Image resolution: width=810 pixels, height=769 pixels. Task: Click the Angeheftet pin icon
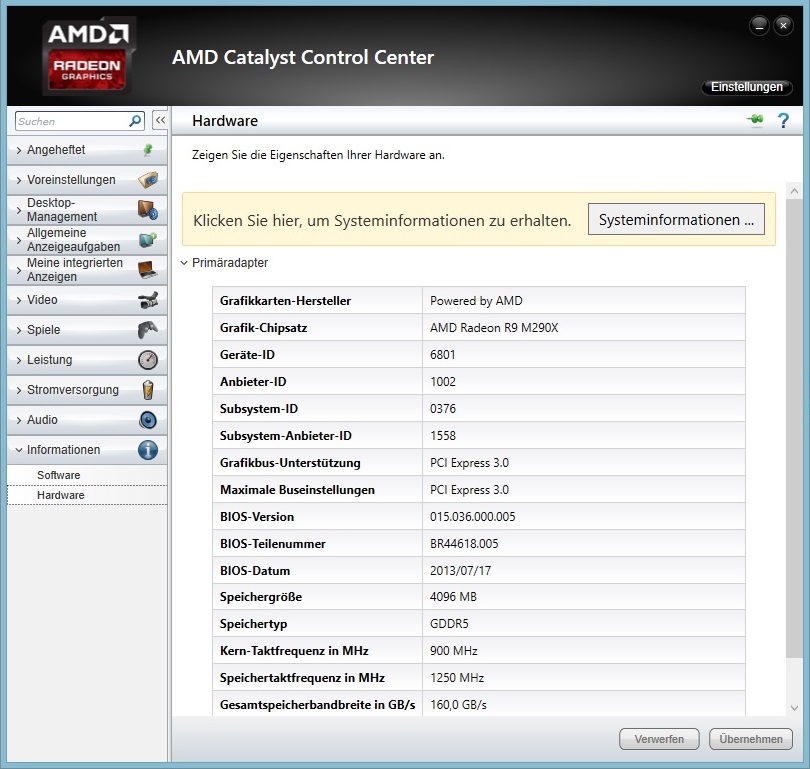[148, 150]
